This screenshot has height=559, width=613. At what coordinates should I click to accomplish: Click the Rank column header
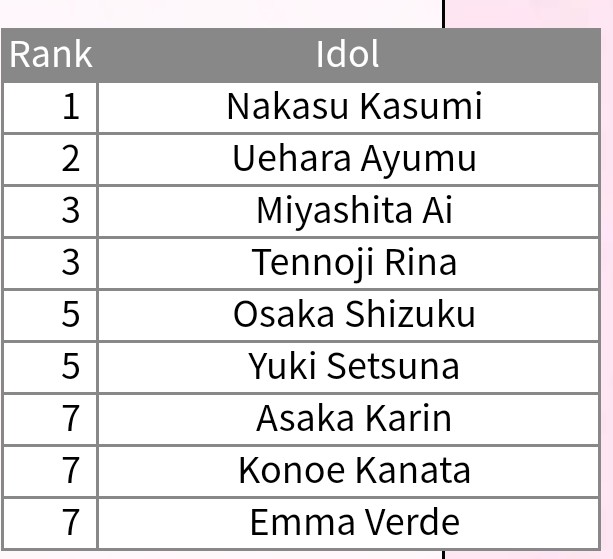[50, 54]
